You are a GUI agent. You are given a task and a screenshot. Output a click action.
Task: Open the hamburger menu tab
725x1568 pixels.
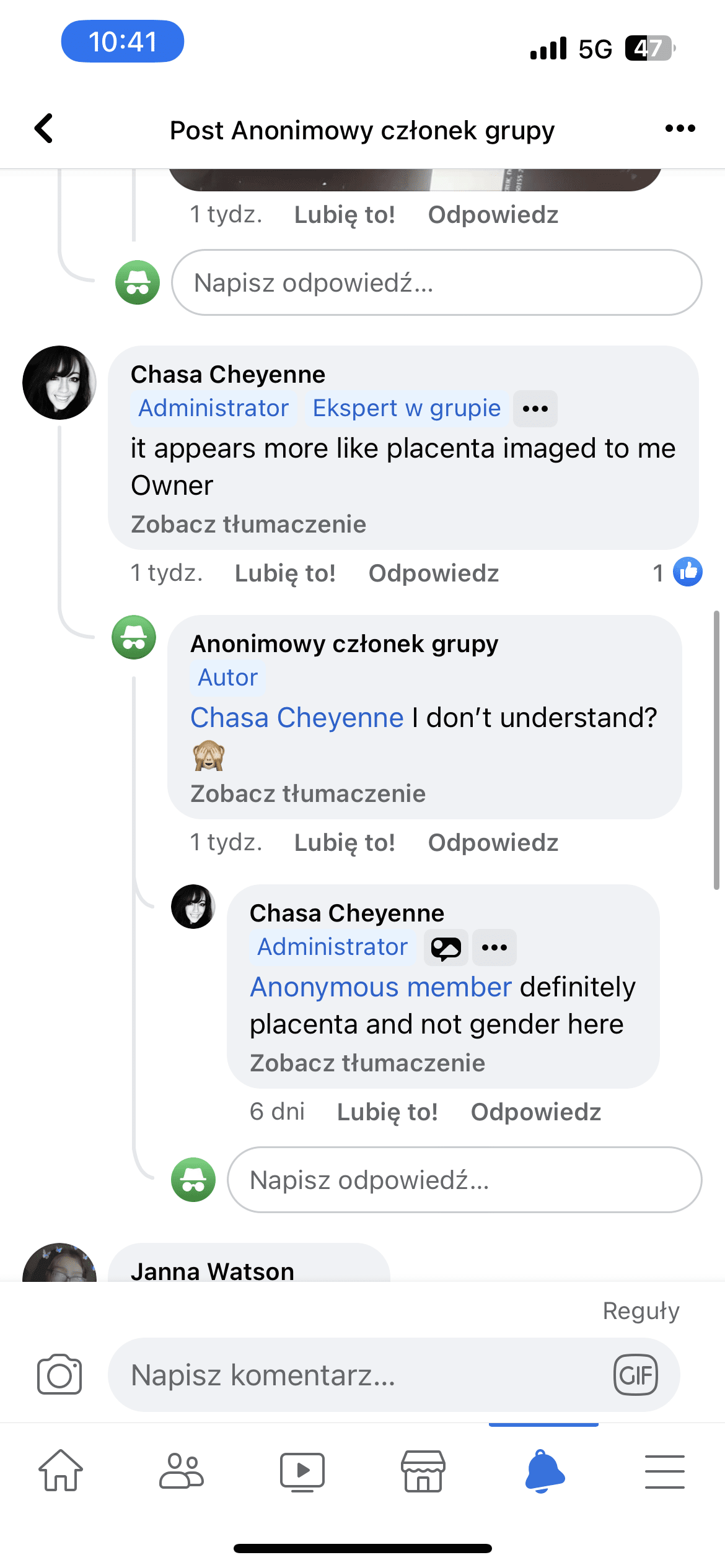tap(664, 1471)
